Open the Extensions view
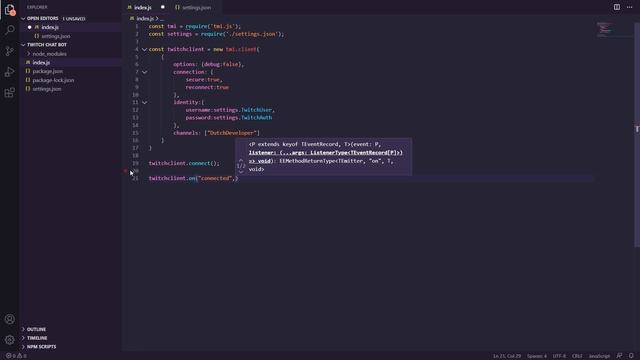Screen dimensions: 640x360 pos(9,93)
